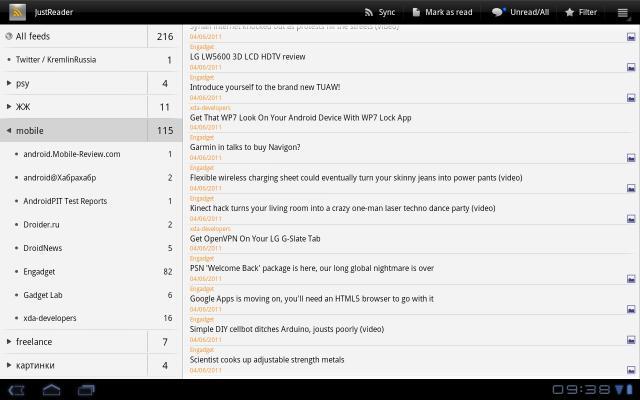Click the 216 count for All feeds
Image resolution: width=640 pixels, height=400 pixels.
165,36
